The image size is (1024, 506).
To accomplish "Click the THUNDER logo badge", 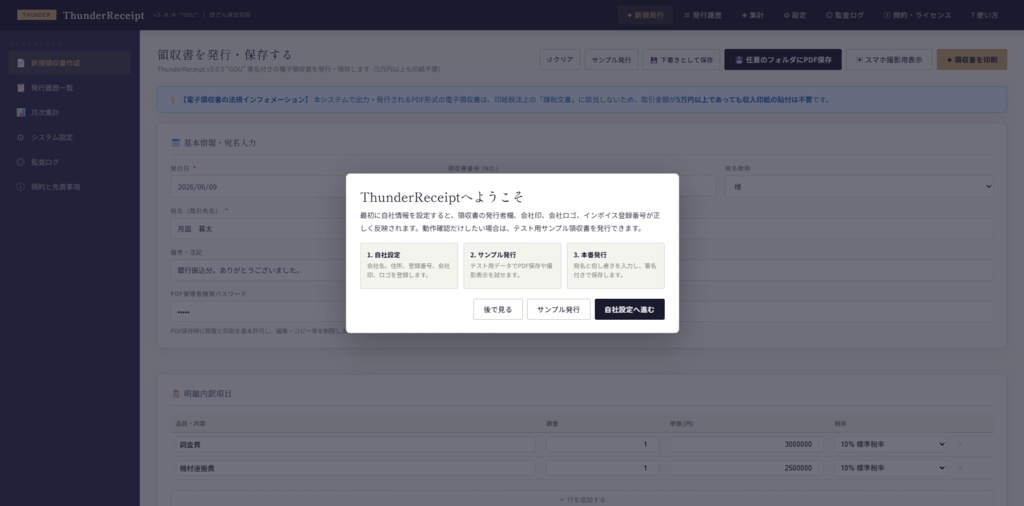I will click(x=37, y=15).
